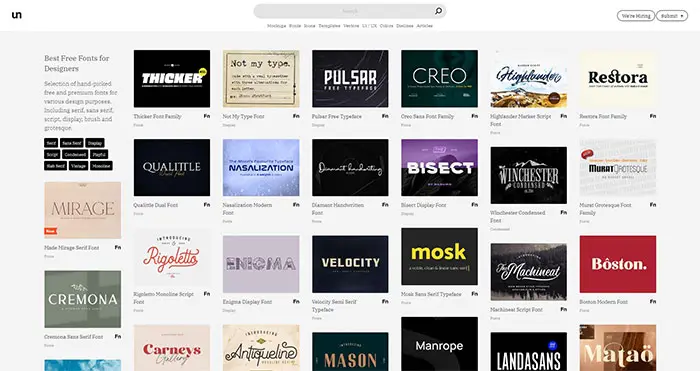Select the Condensed font tag

(x=75, y=154)
